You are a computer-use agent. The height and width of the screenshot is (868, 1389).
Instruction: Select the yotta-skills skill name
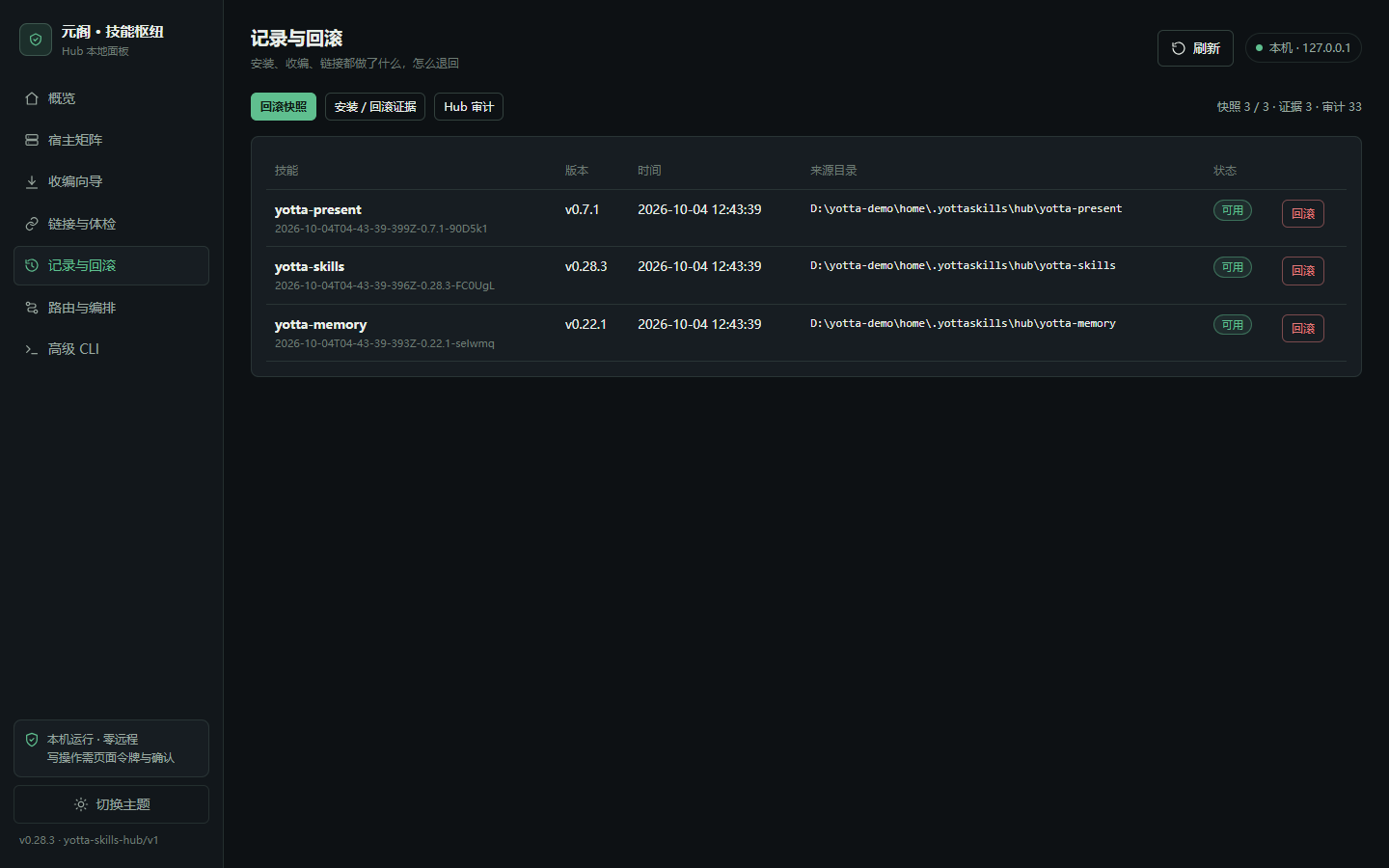(310, 267)
